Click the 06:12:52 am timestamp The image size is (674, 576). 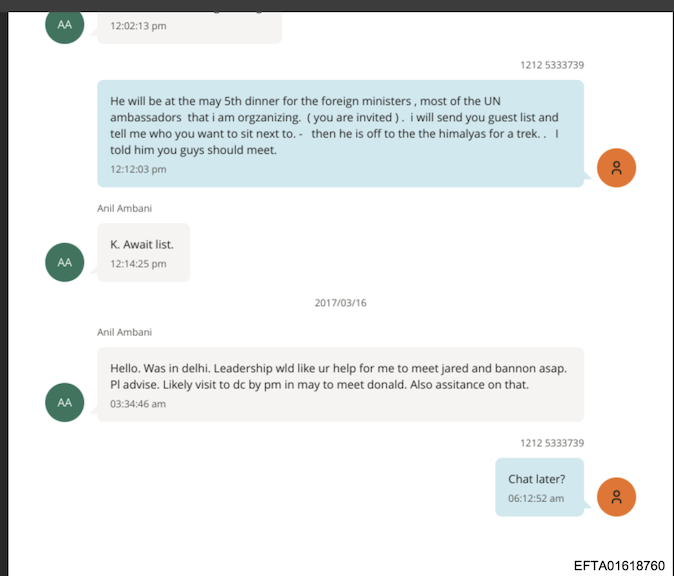coord(536,498)
